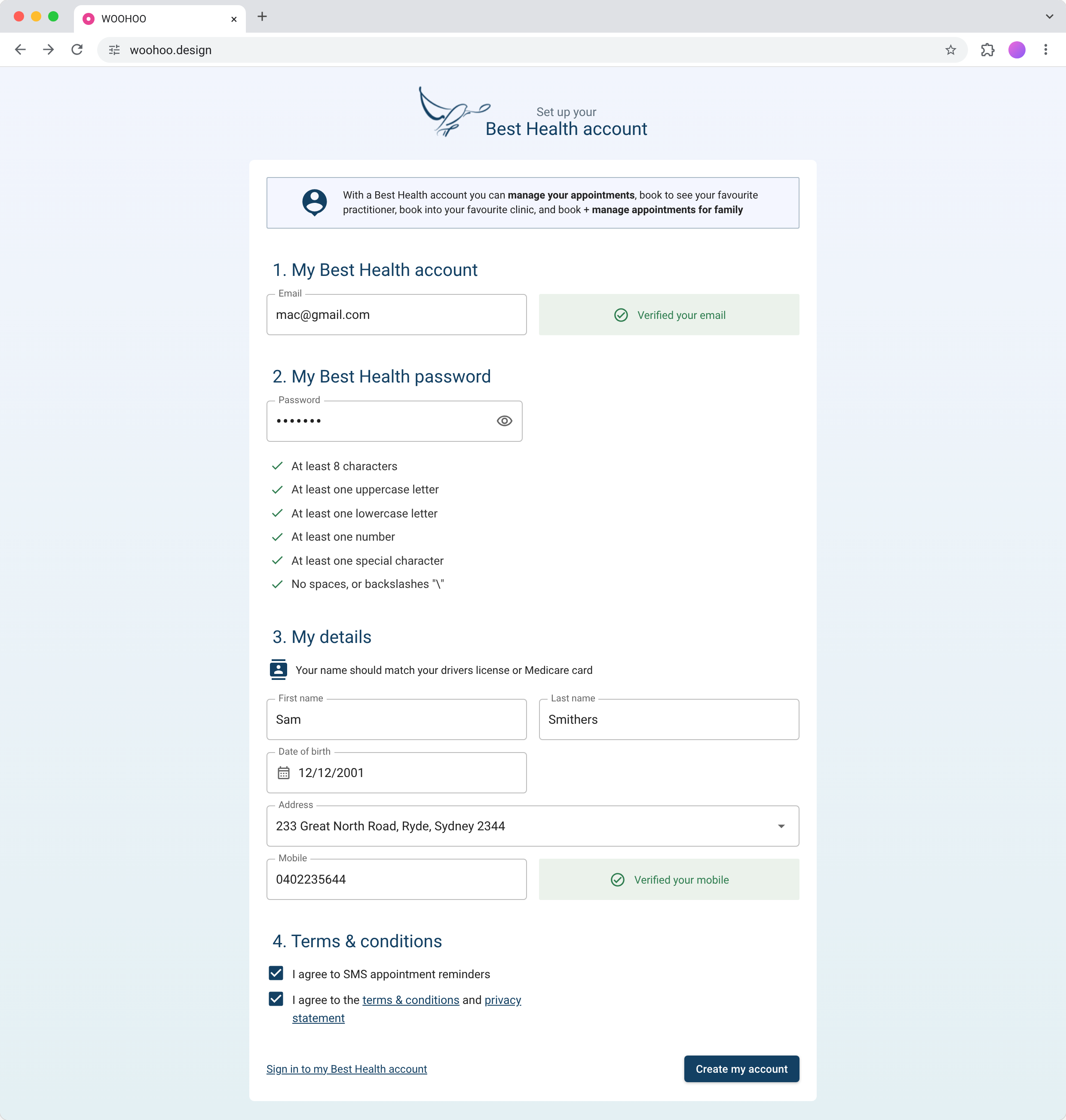Viewport: 1066px width, 1120px height.
Task: Reload the woohoo.design page
Action: (x=77, y=50)
